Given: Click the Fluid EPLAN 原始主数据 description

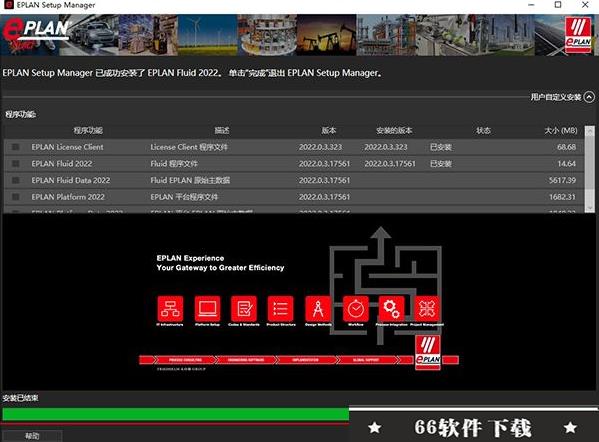Looking at the screenshot, I should click(190, 180).
